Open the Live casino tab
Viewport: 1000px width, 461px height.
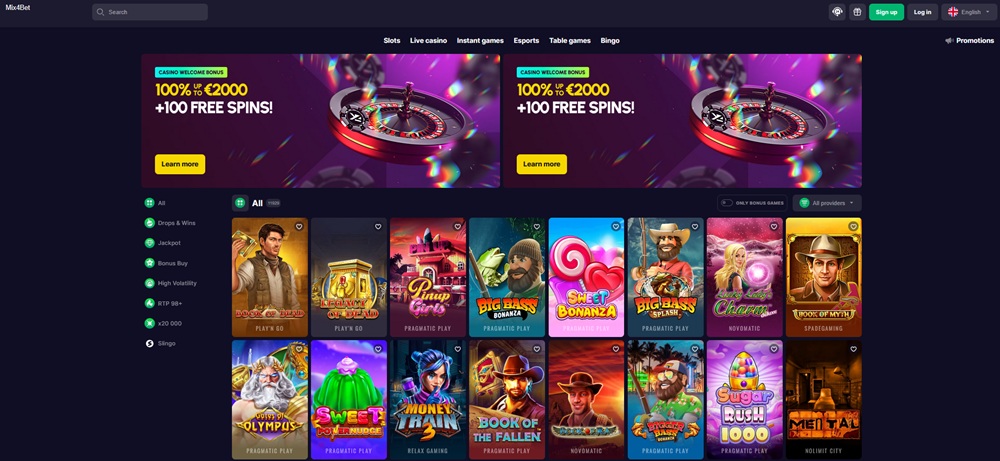pos(429,41)
